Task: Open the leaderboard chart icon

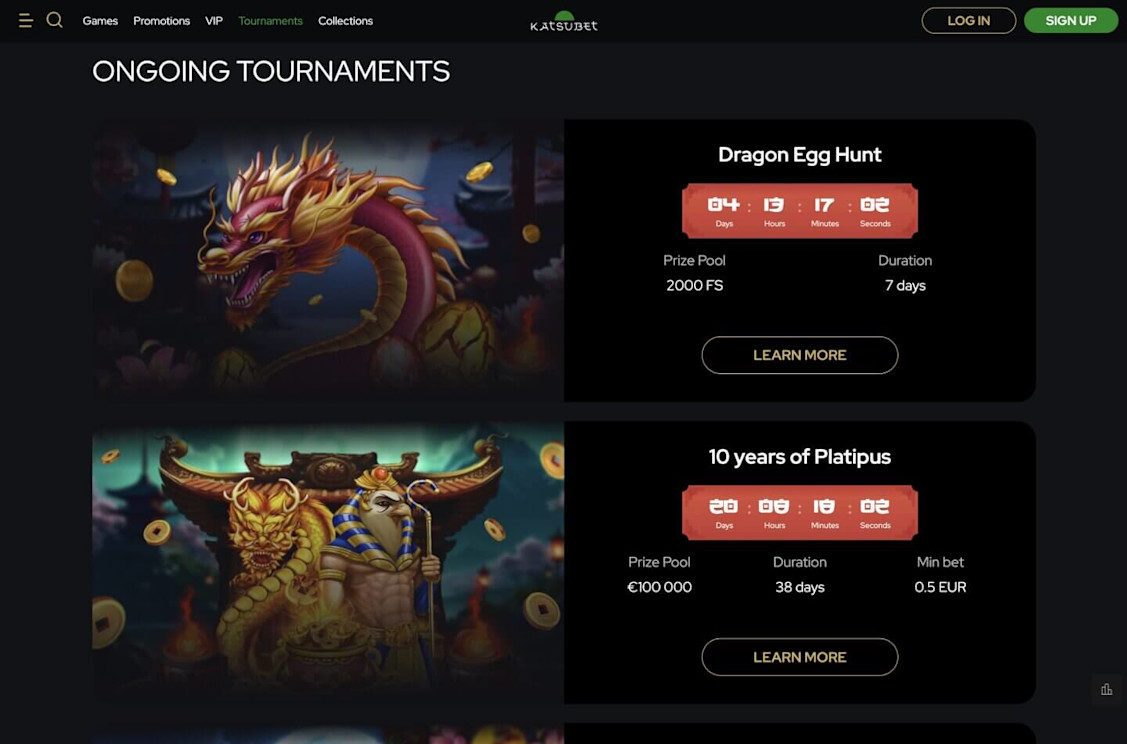Action: coord(1106,689)
